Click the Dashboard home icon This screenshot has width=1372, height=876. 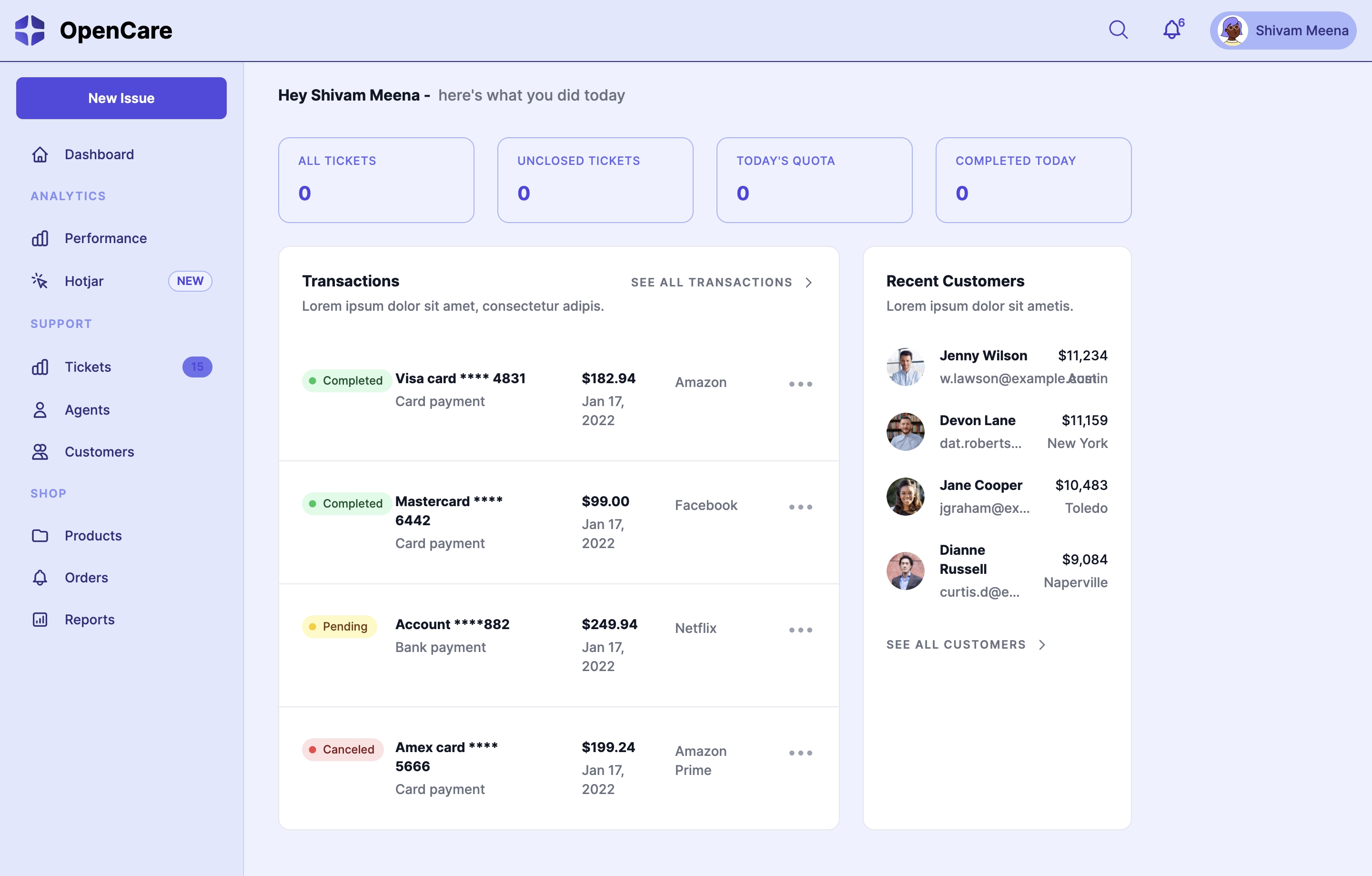coord(40,154)
